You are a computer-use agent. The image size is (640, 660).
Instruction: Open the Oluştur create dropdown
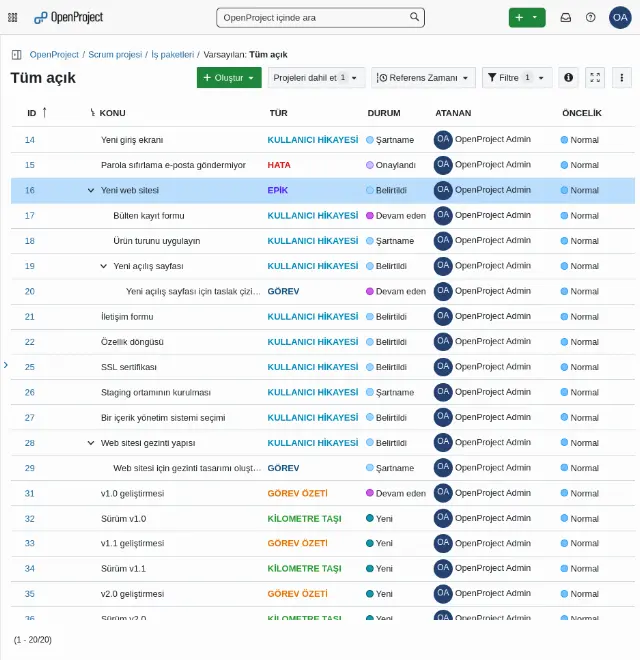tap(229, 77)
